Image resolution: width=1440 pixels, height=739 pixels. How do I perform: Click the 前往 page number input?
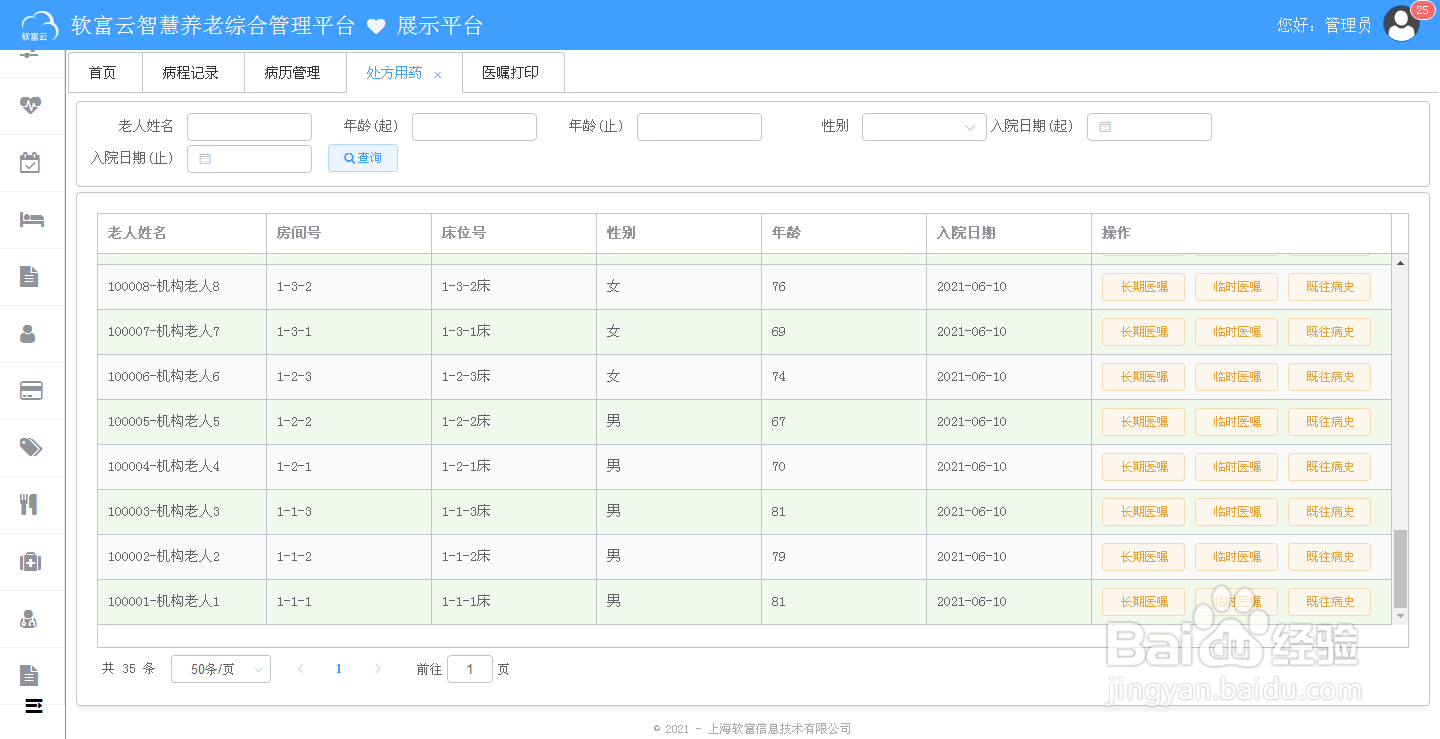click(470, 669)
